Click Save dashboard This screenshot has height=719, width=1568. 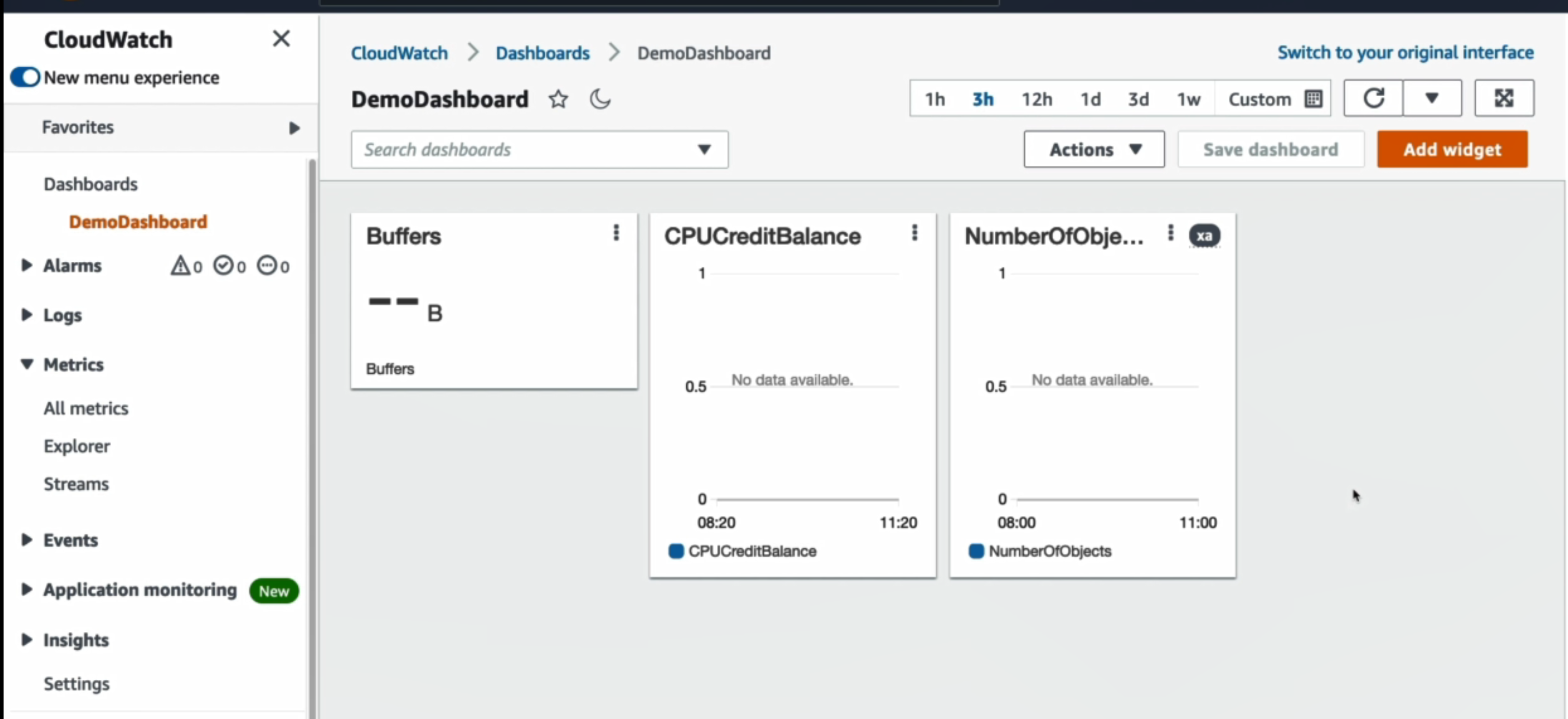(1270, 149)
